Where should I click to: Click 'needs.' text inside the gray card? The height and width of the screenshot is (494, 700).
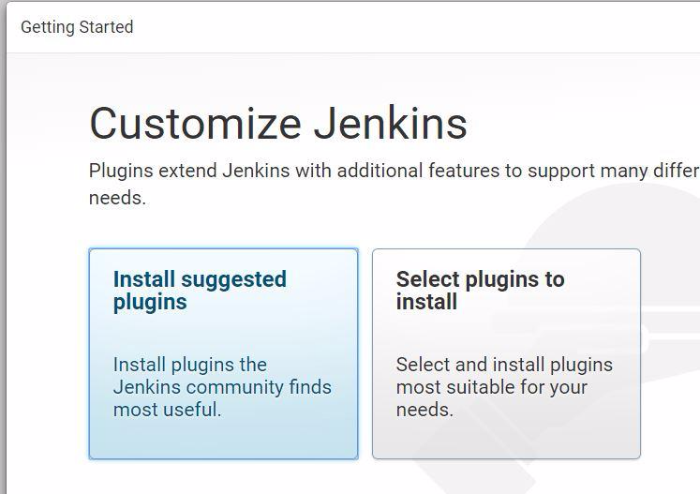(425, 410)
